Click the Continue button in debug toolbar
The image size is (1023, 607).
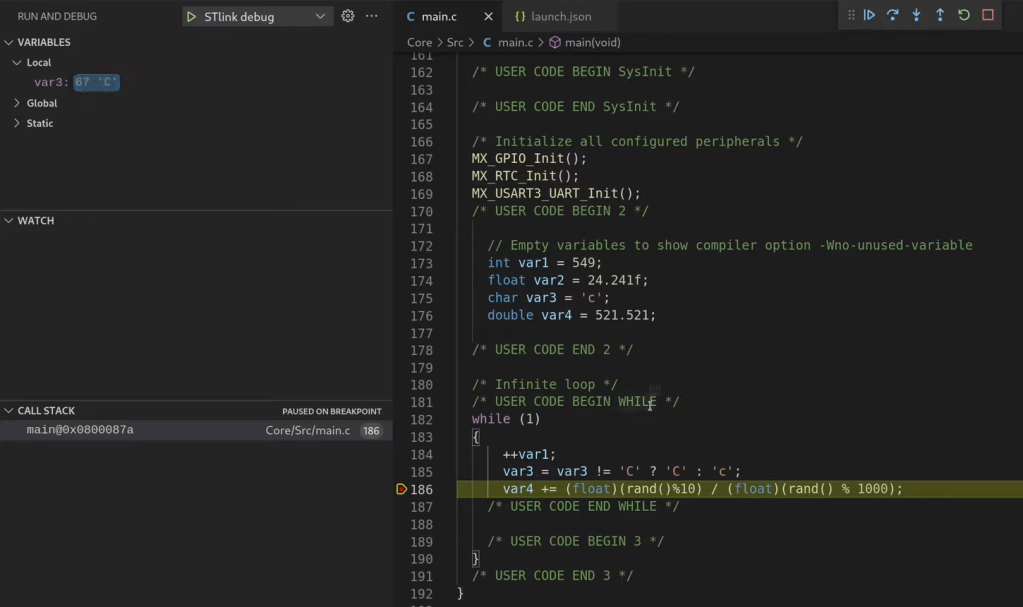(x=869, y=15)
